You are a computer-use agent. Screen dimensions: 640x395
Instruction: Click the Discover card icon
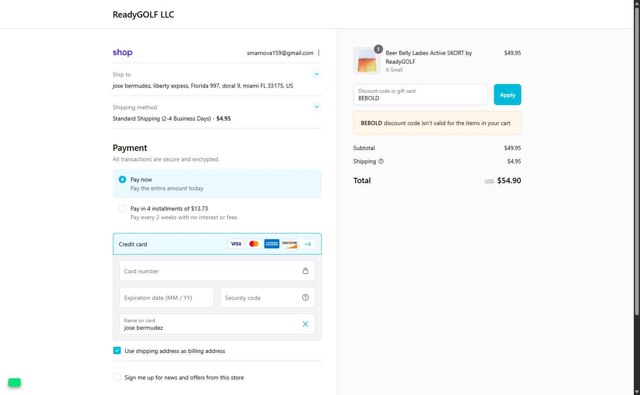point(289,244)
